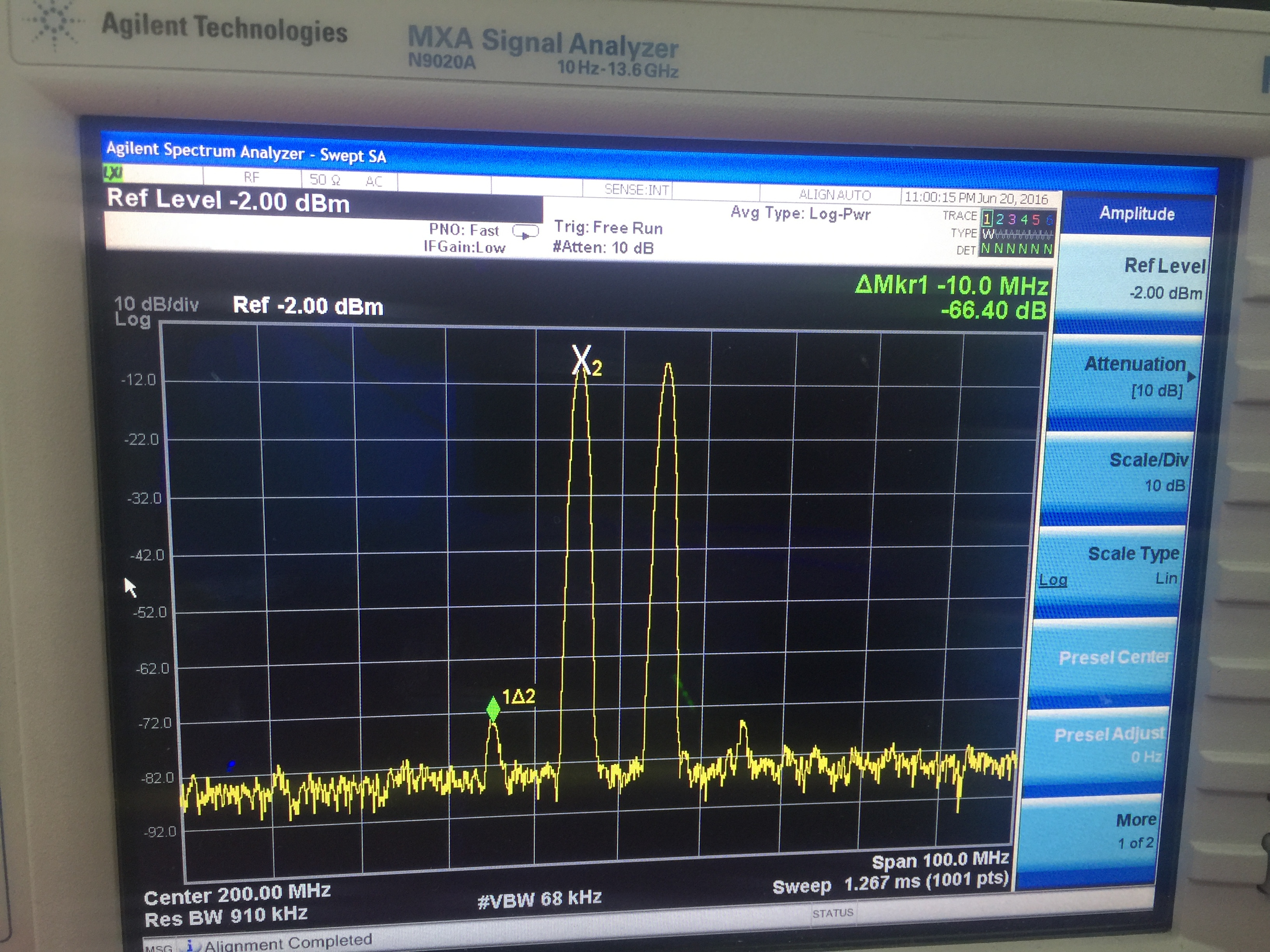
Task: Click the PNO Fast sweep icon
Action: pos(525,233)
